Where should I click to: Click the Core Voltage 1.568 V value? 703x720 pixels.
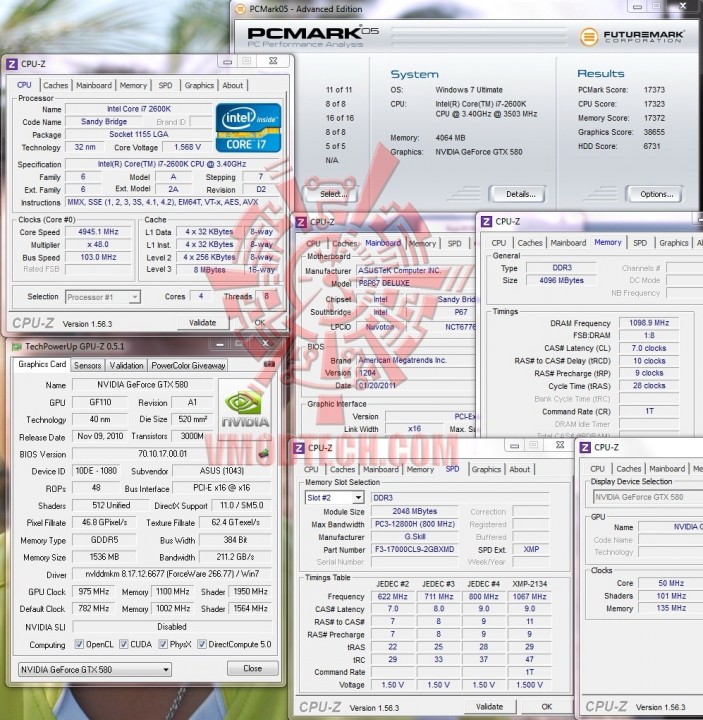click(187, 147)
